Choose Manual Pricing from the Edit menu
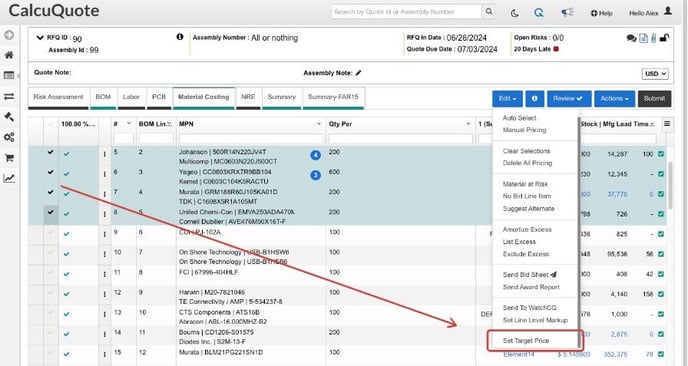The height and width of the screenshot is (366, 688). coord(524,130)
